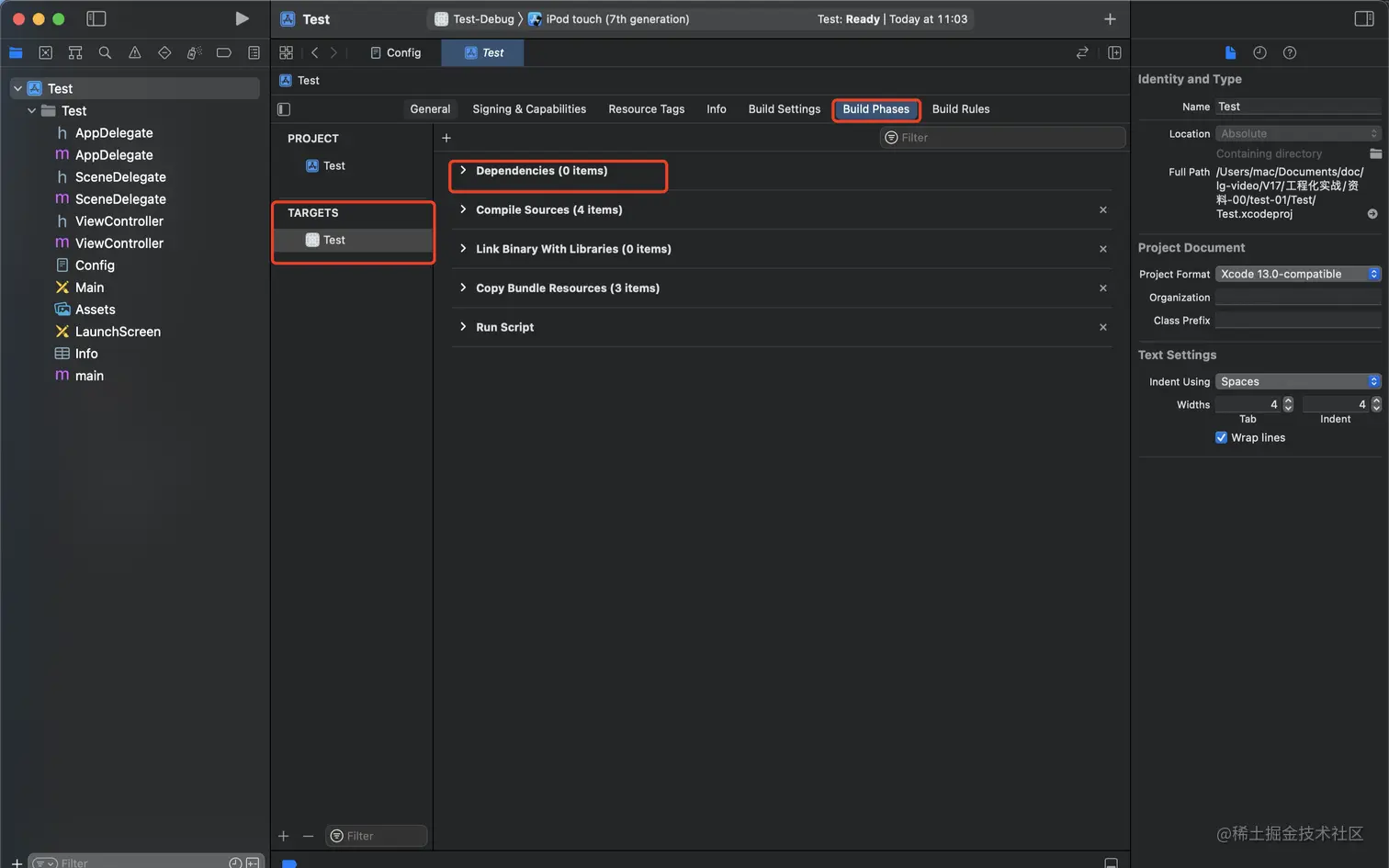Open the Build Rules tab
The image size is (1389, 868).
coord(961,108)
